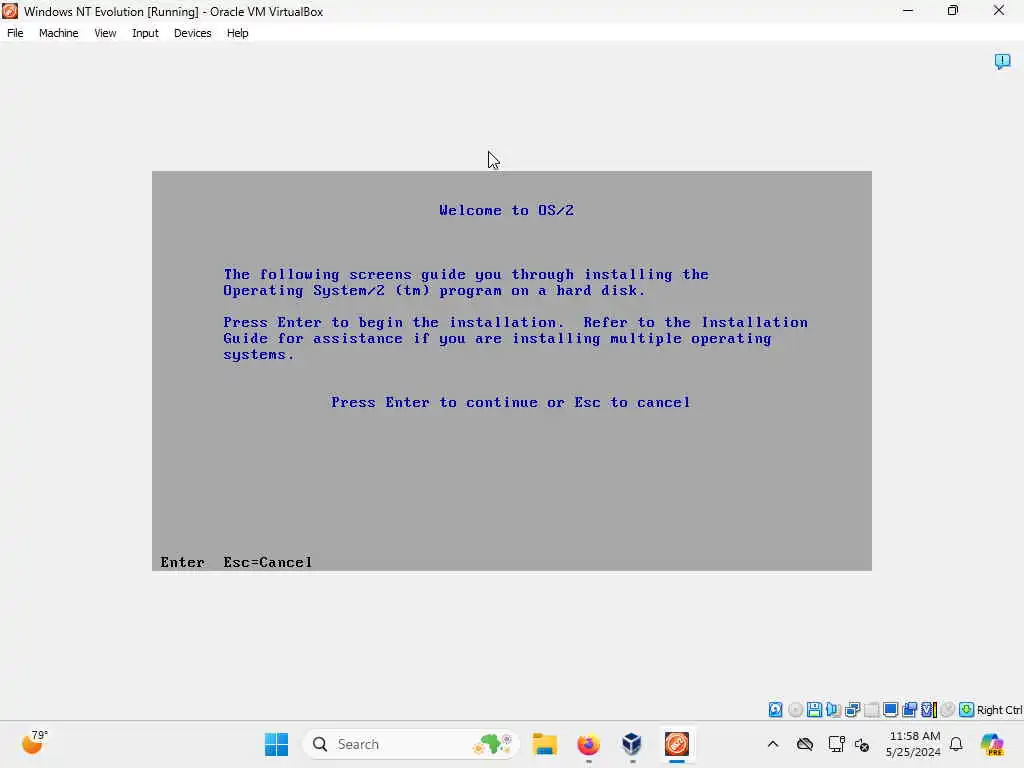Minimize the VirtualBox window
Image resolution: width=1024 pixels, height=768 pixels.
coord(908,11)
